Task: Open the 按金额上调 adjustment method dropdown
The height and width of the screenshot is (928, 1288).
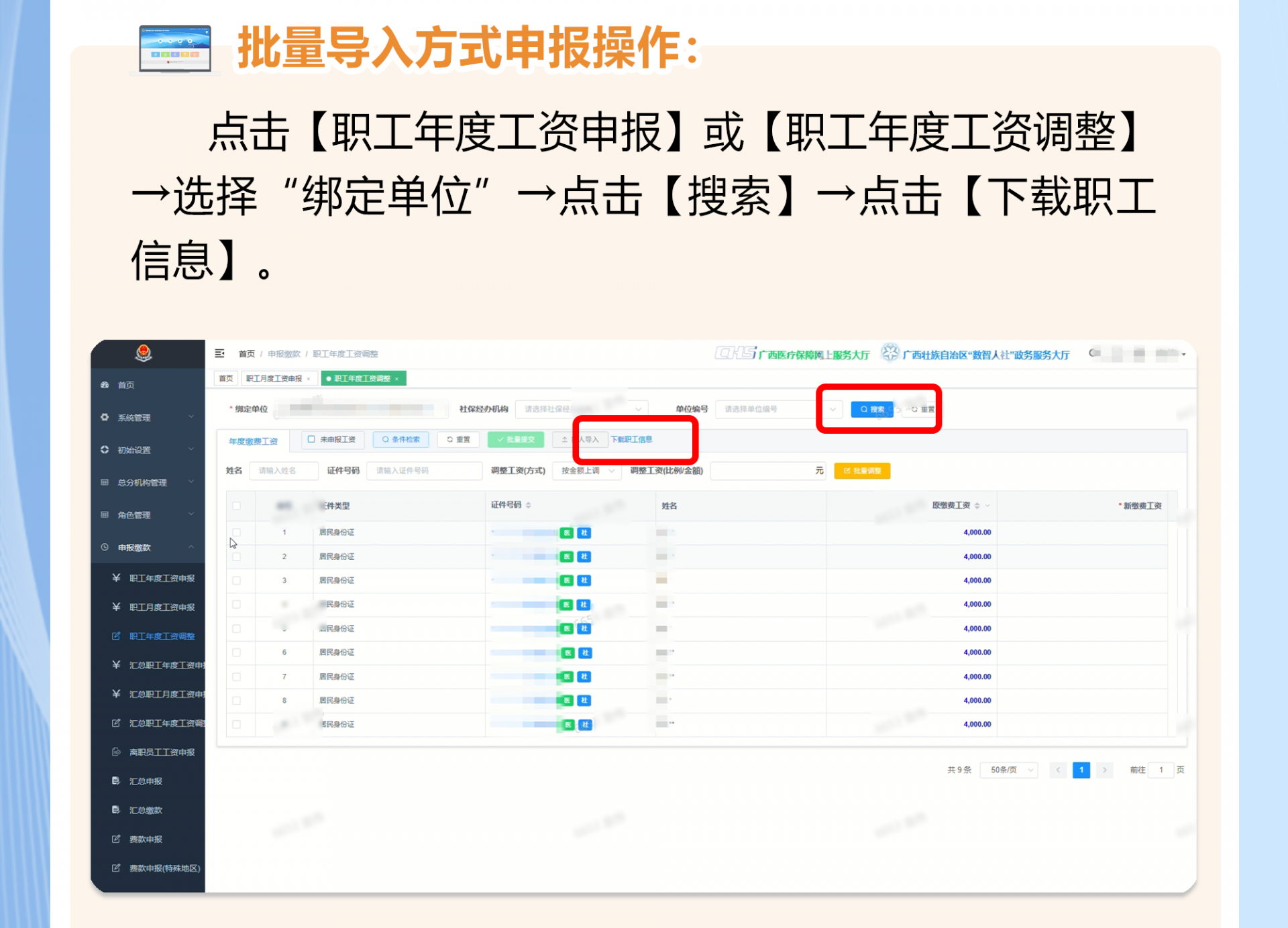Action: click(586, 471)
